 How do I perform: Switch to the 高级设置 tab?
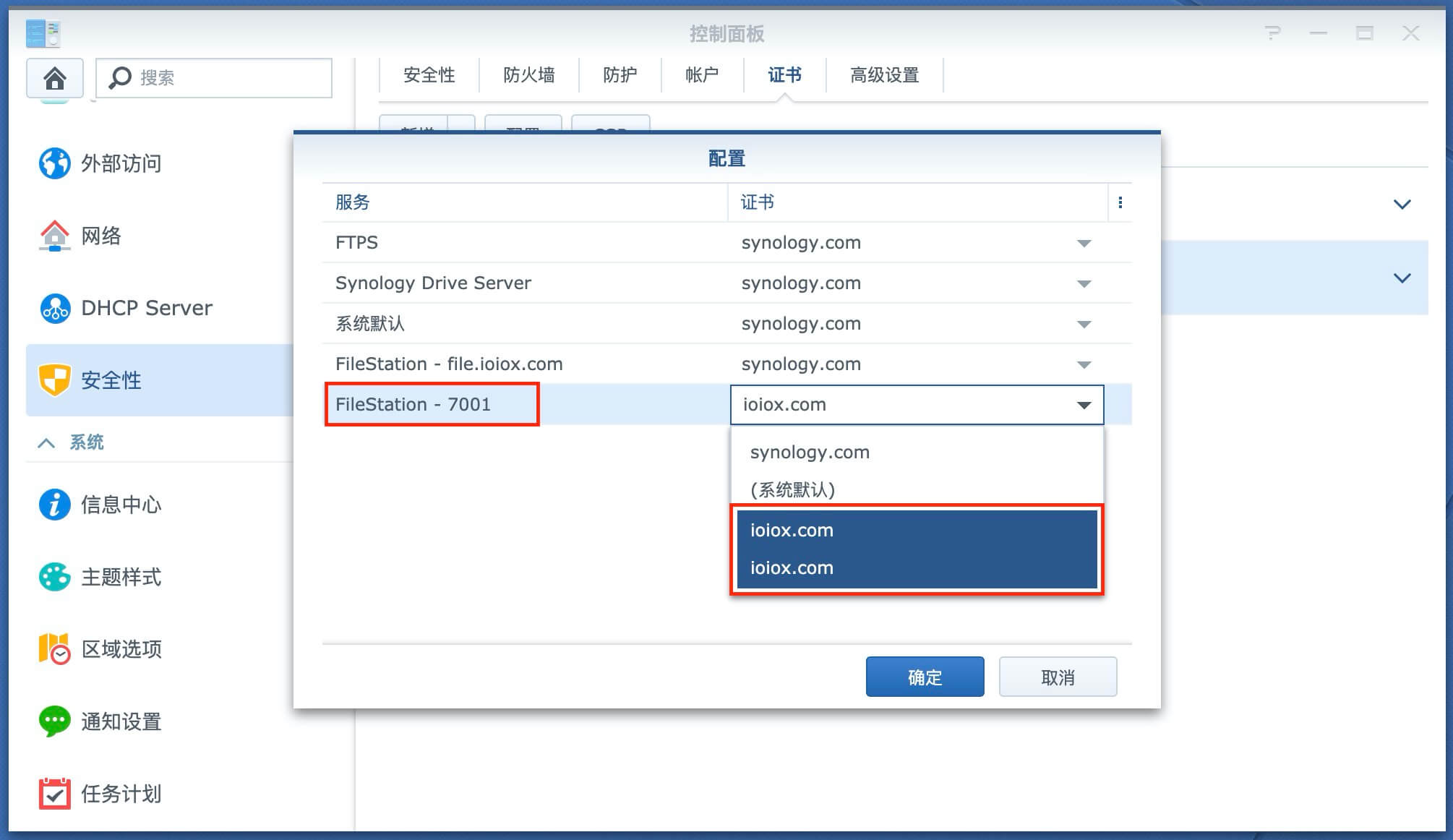coord(885,75)
